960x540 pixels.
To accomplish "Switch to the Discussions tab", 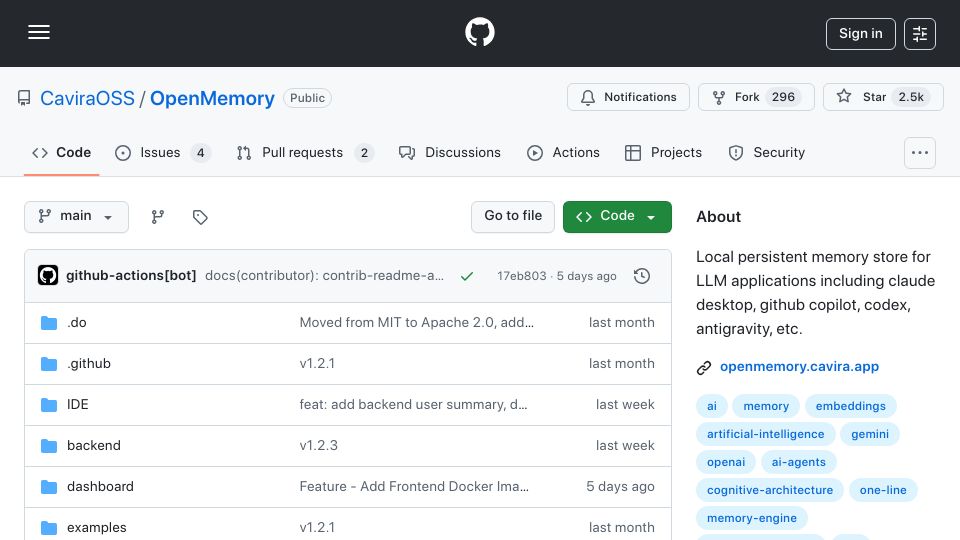I will [449, 152].
